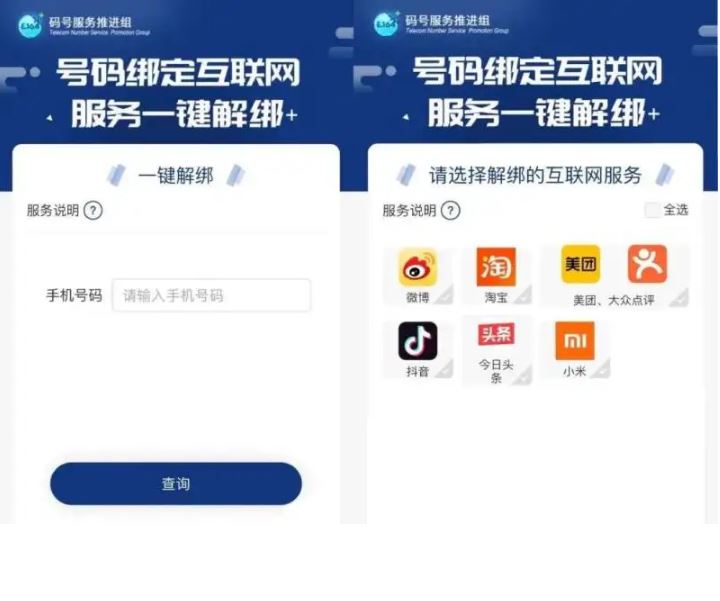
Task: Select the Toutiao news icon
Action: coord(496,334)
